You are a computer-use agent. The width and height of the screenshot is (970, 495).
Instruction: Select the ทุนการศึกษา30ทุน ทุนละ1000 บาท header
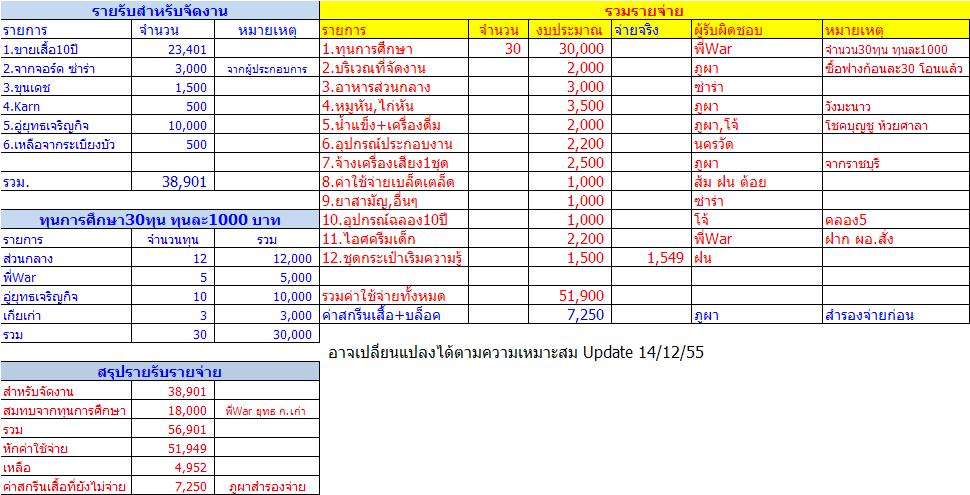[x=160, y=219]
